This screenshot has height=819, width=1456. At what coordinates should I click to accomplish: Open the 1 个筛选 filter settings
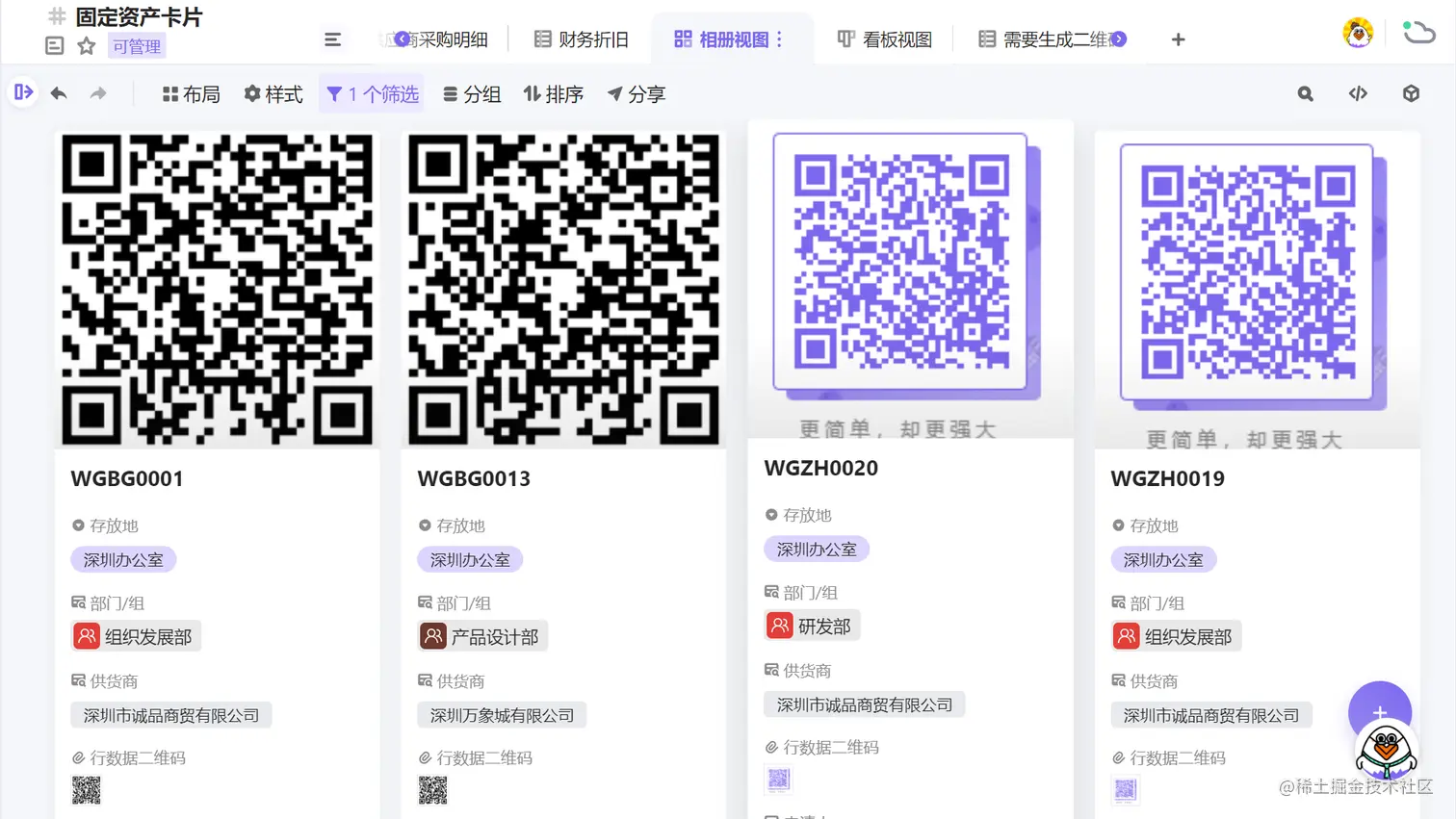(371, 93)
